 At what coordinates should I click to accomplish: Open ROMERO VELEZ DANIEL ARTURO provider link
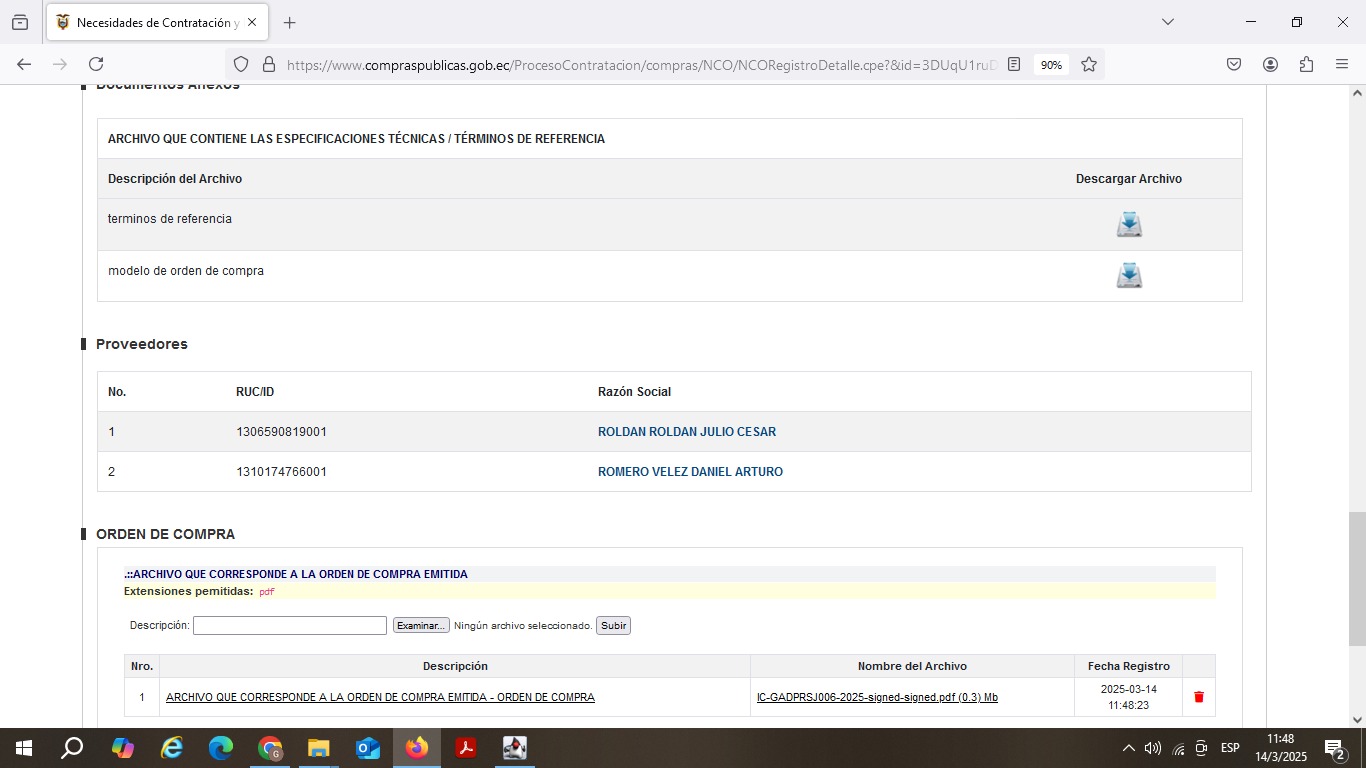point(690,472)
